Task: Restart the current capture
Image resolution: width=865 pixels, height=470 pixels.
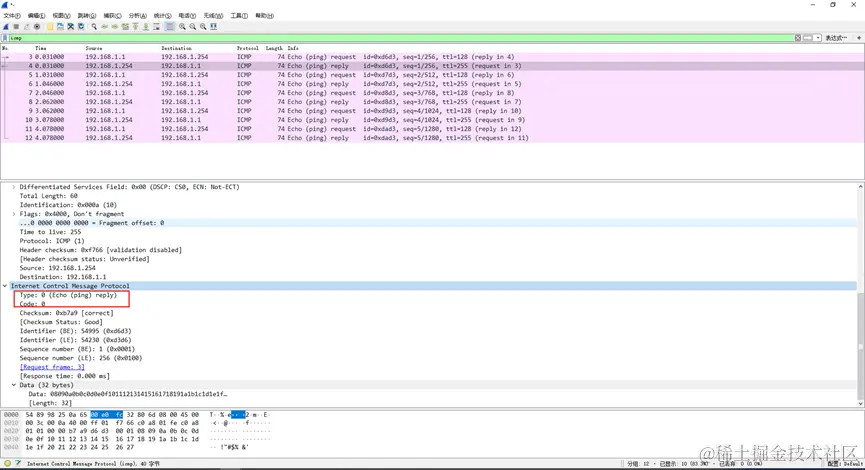Action: (26, 26)
